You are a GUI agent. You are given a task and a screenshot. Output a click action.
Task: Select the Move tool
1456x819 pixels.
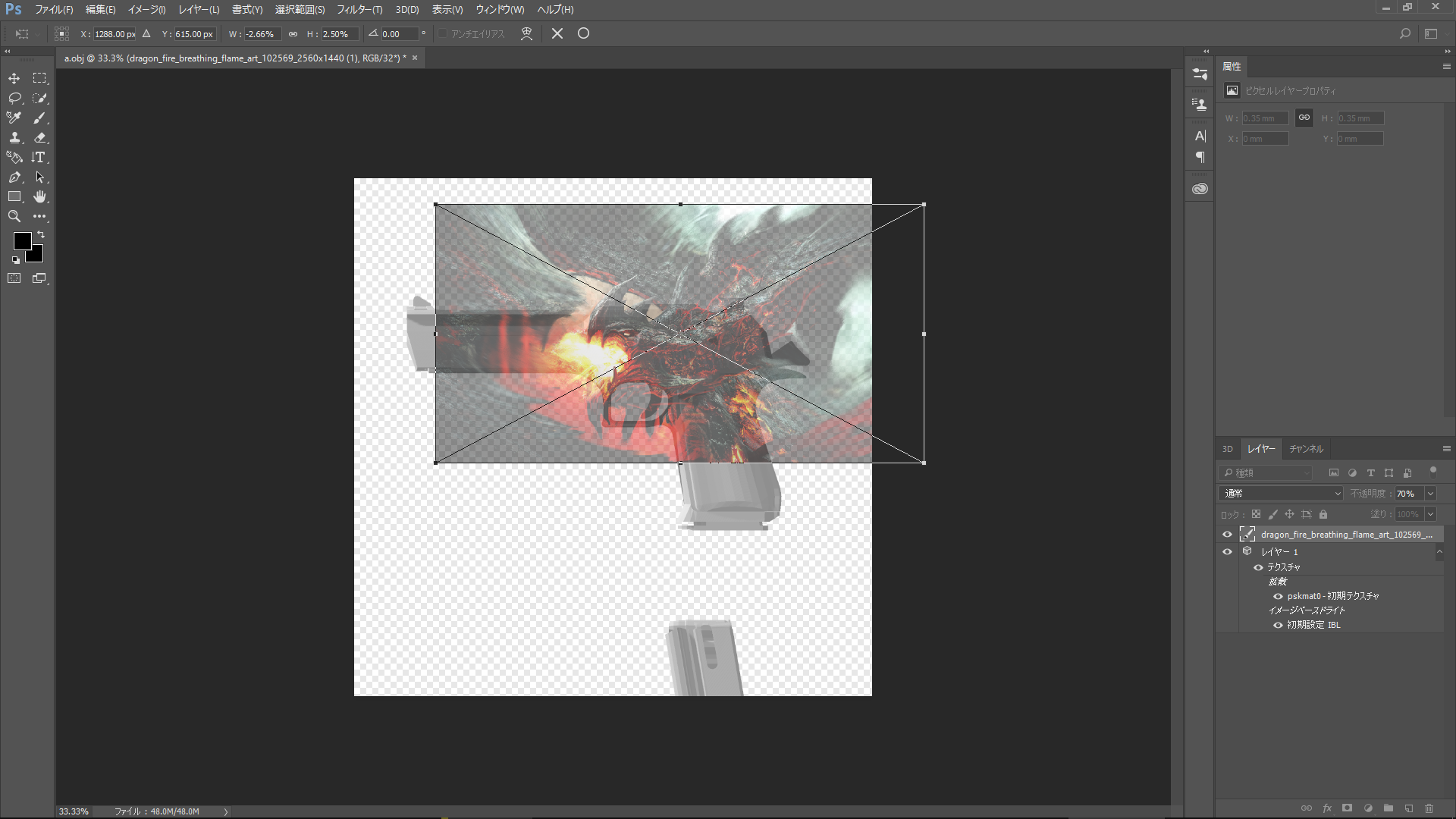click(14, 78)
